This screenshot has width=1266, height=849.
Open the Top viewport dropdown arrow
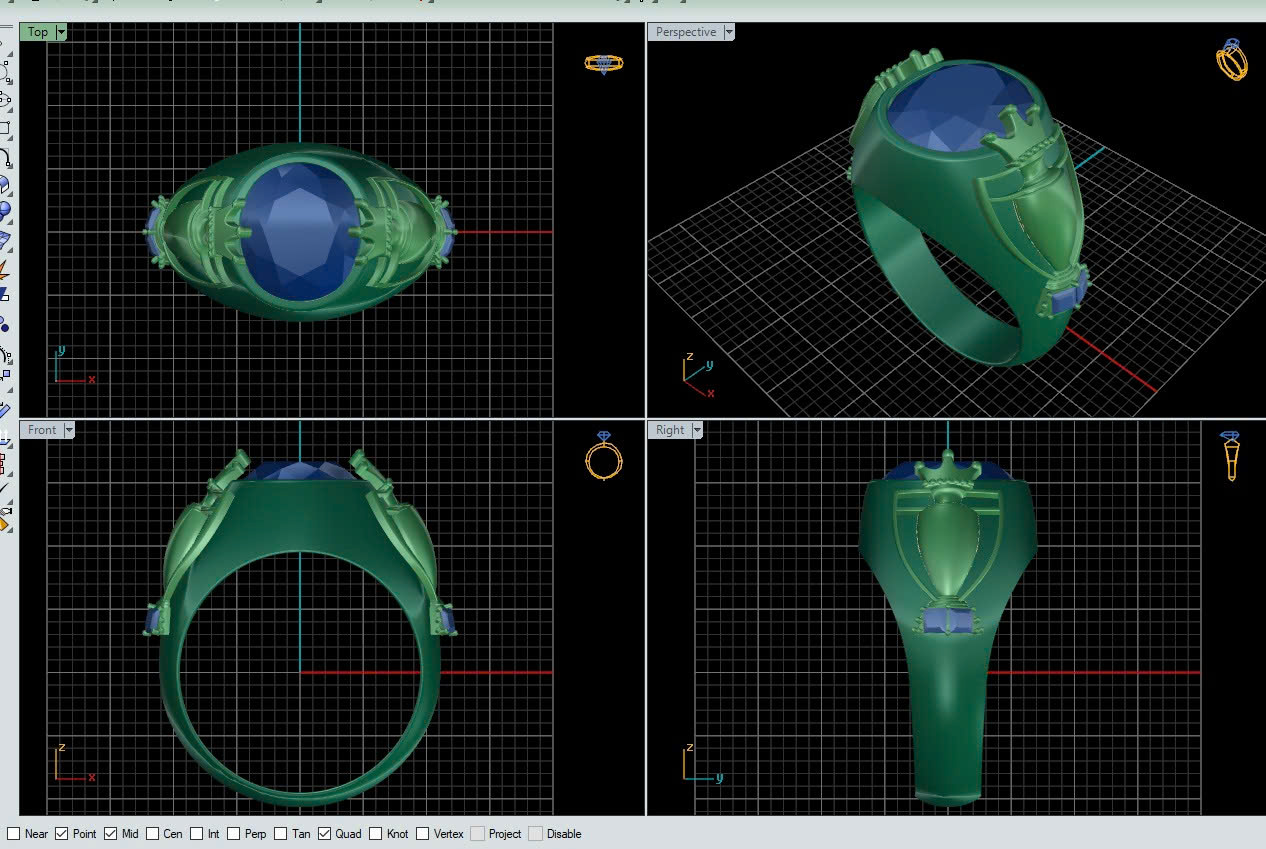(62, 32)
